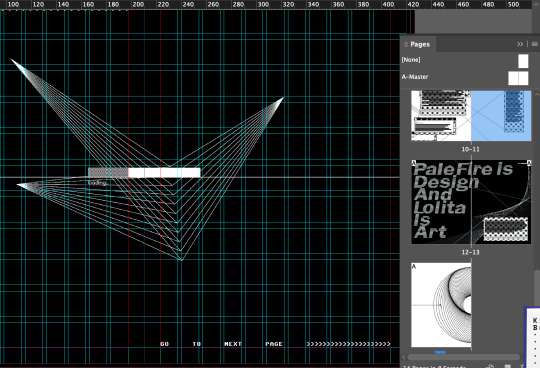Select the 12–13 spread label
This screenshot has width=540, height=368.
(x=470, y=252)
